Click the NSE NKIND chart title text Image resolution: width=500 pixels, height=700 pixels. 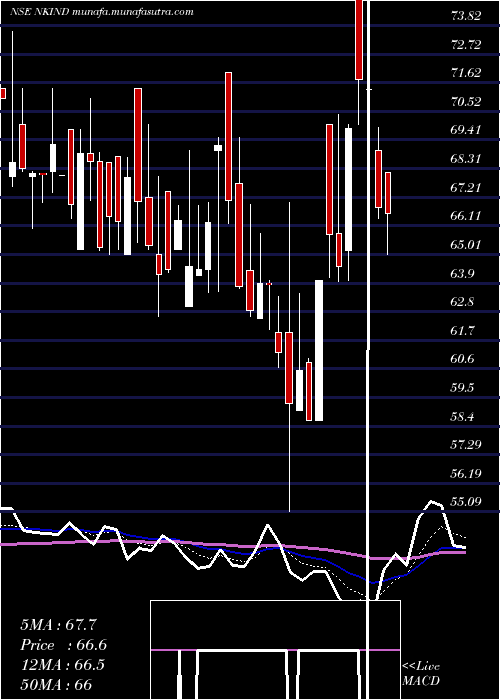pos(102,12)
